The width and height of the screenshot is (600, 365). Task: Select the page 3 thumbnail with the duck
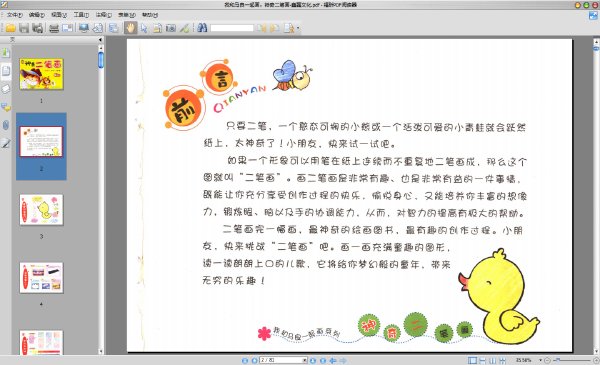(x=41, y=210)
